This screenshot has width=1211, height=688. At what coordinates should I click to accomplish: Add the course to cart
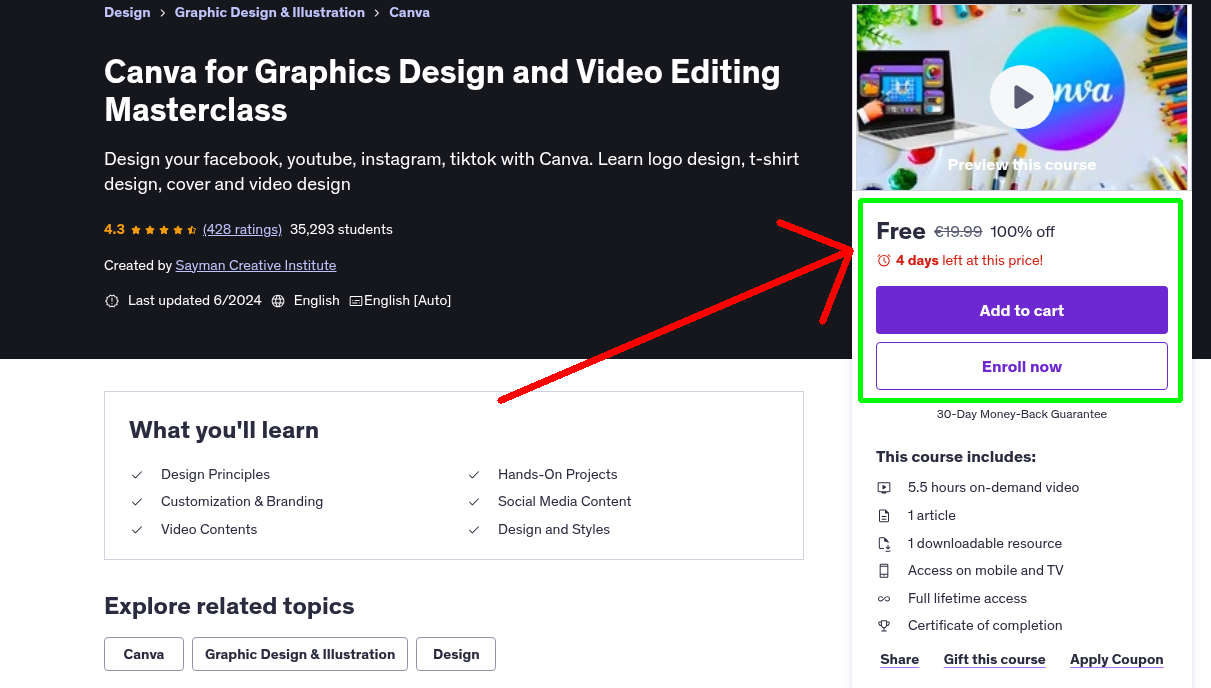click(x=1022, y=310)
